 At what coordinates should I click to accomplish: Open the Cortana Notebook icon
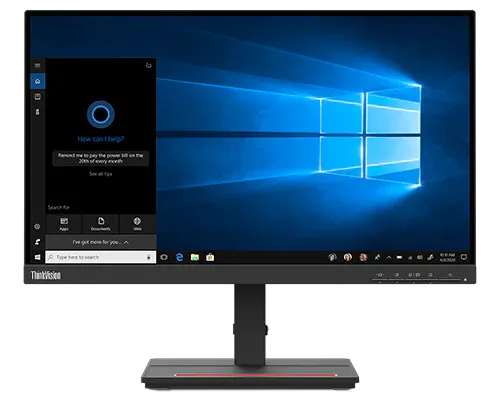[38, 97]
